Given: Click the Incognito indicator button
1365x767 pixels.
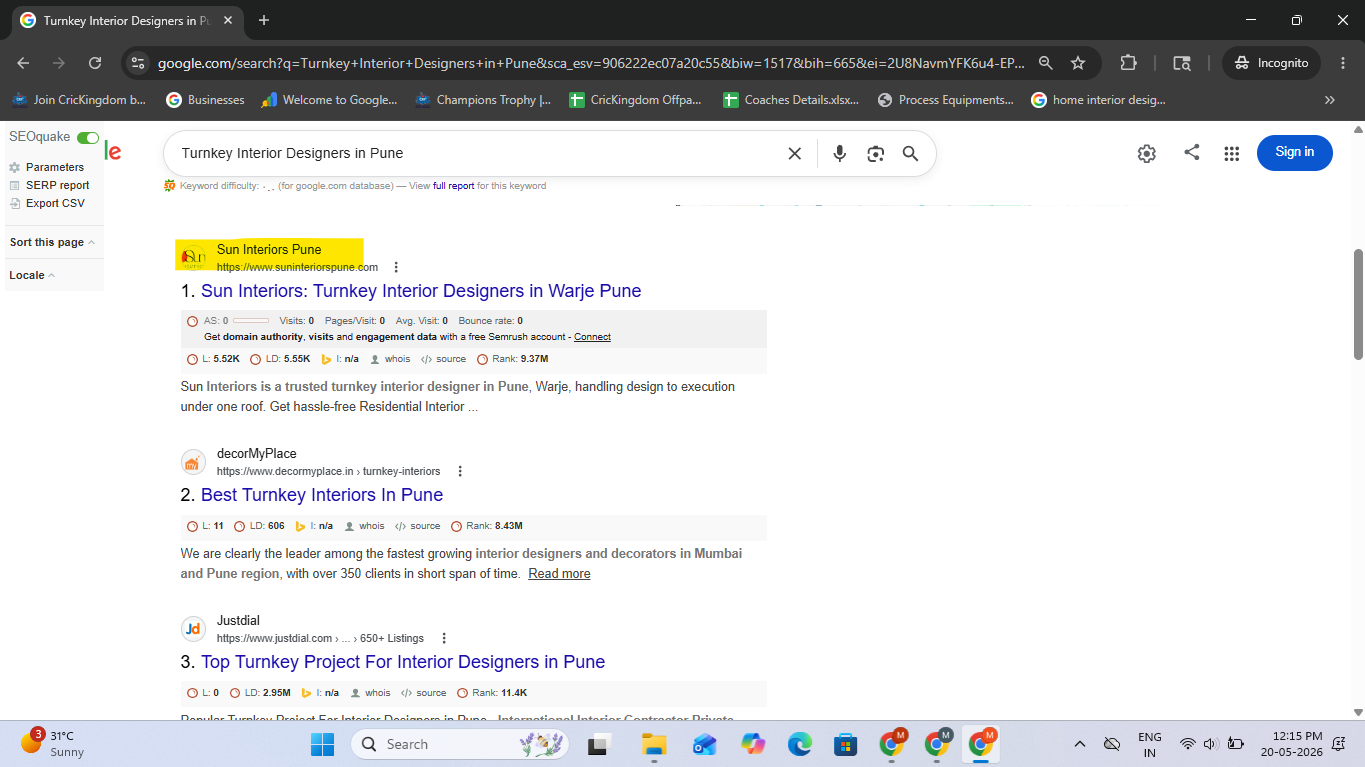Looking at the screenshot, I should (1271, 63).
